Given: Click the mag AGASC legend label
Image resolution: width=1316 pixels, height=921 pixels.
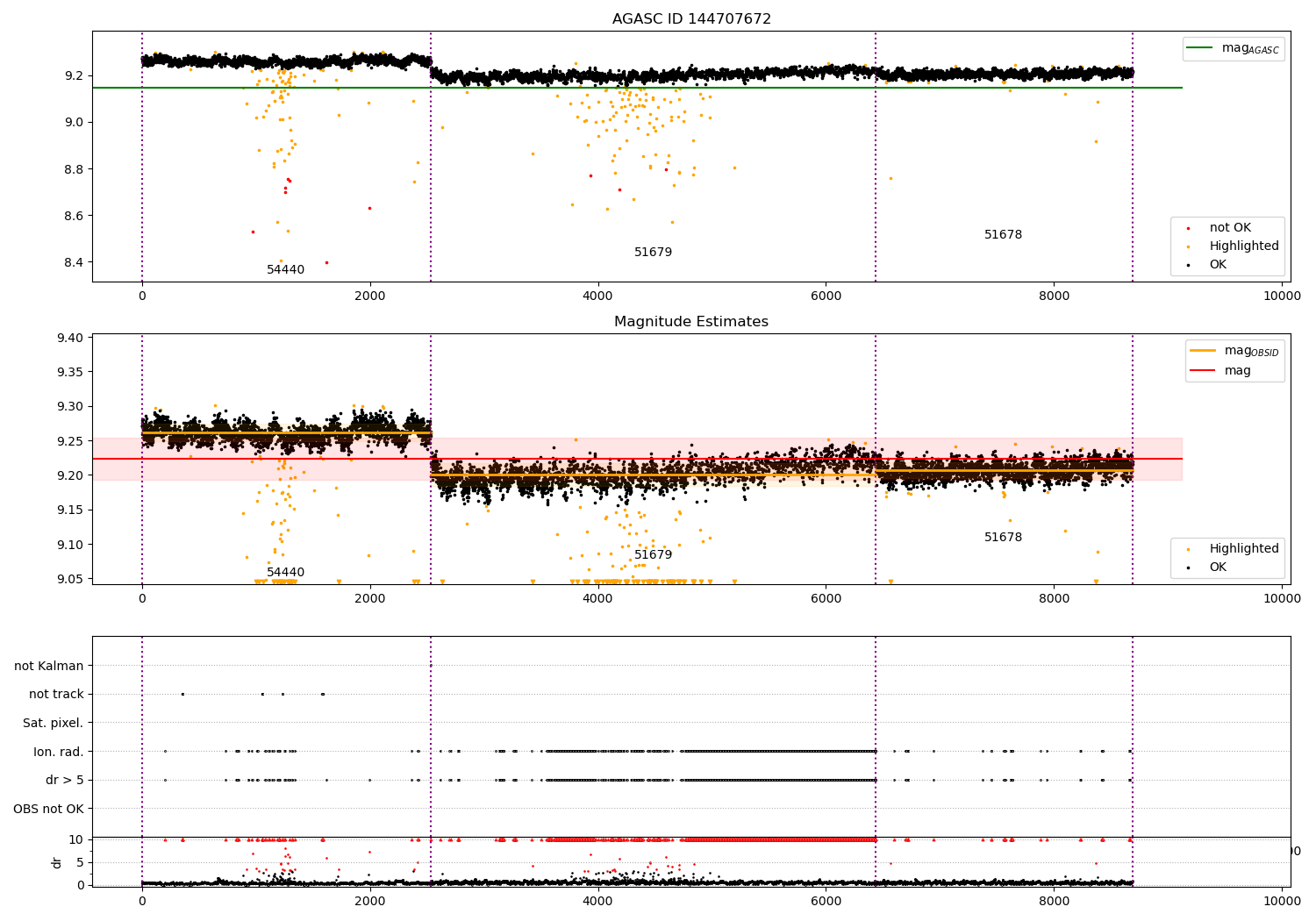Looking at the screenshot, I should click(x=1250, y=48).
